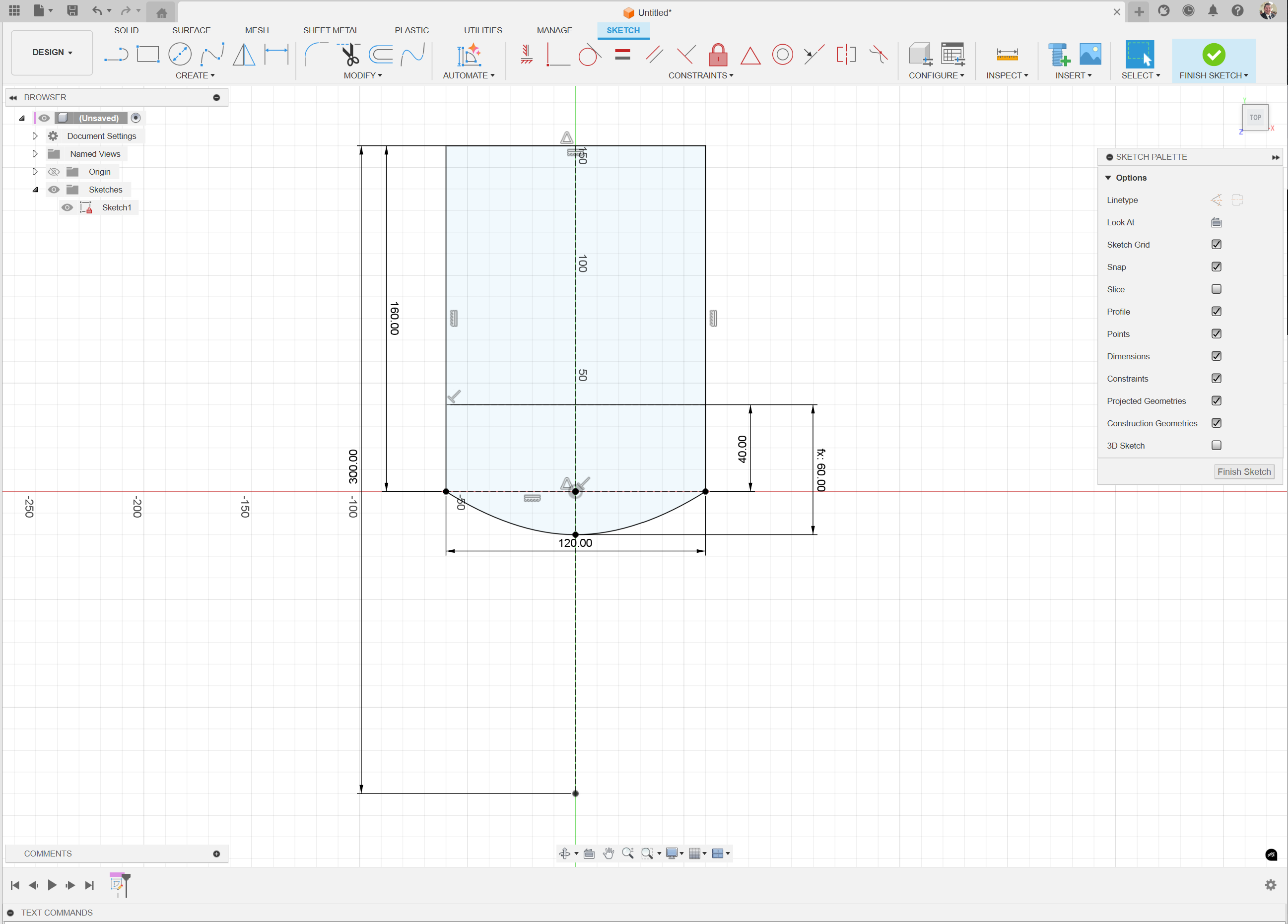Toggle the Sketch Grid checkbox
1288x924 pixels.
[x=1217, y=244]
